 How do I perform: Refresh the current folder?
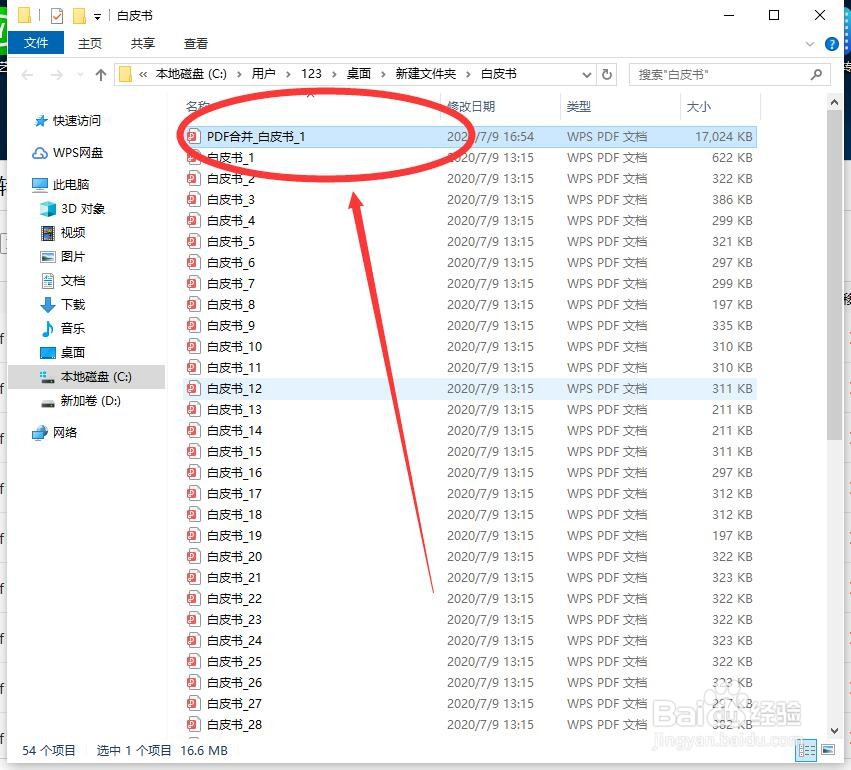tap(607, 74)
